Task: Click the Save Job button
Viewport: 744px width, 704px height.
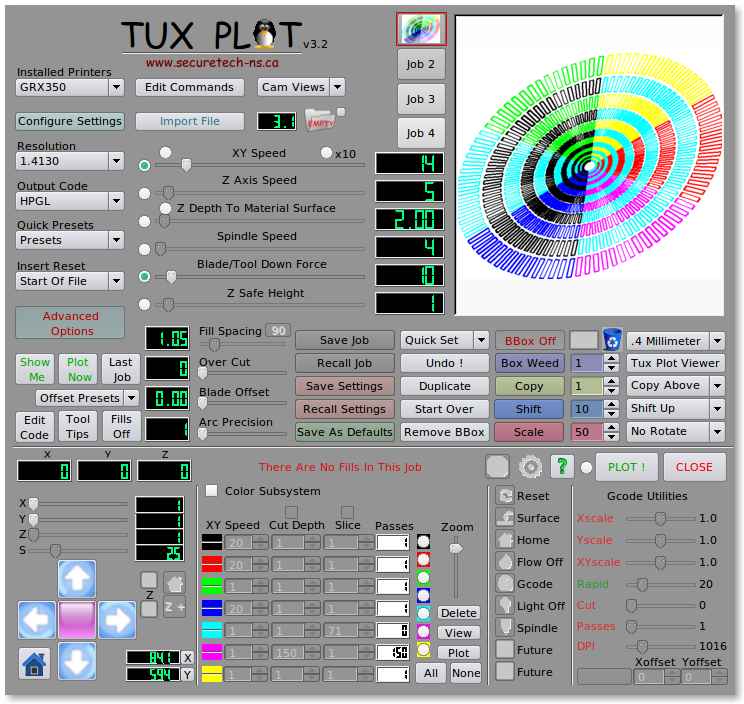Action: 344,340
